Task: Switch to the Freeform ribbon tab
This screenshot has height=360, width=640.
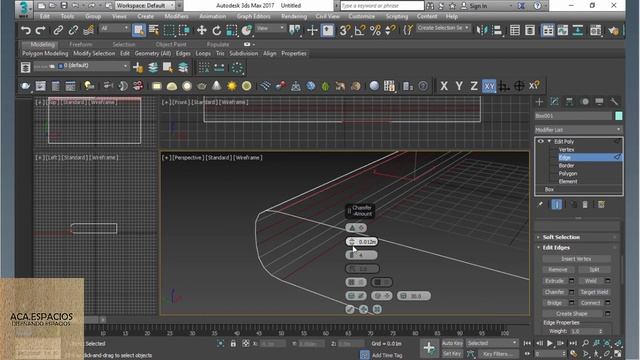Action: tap(80, 44)
